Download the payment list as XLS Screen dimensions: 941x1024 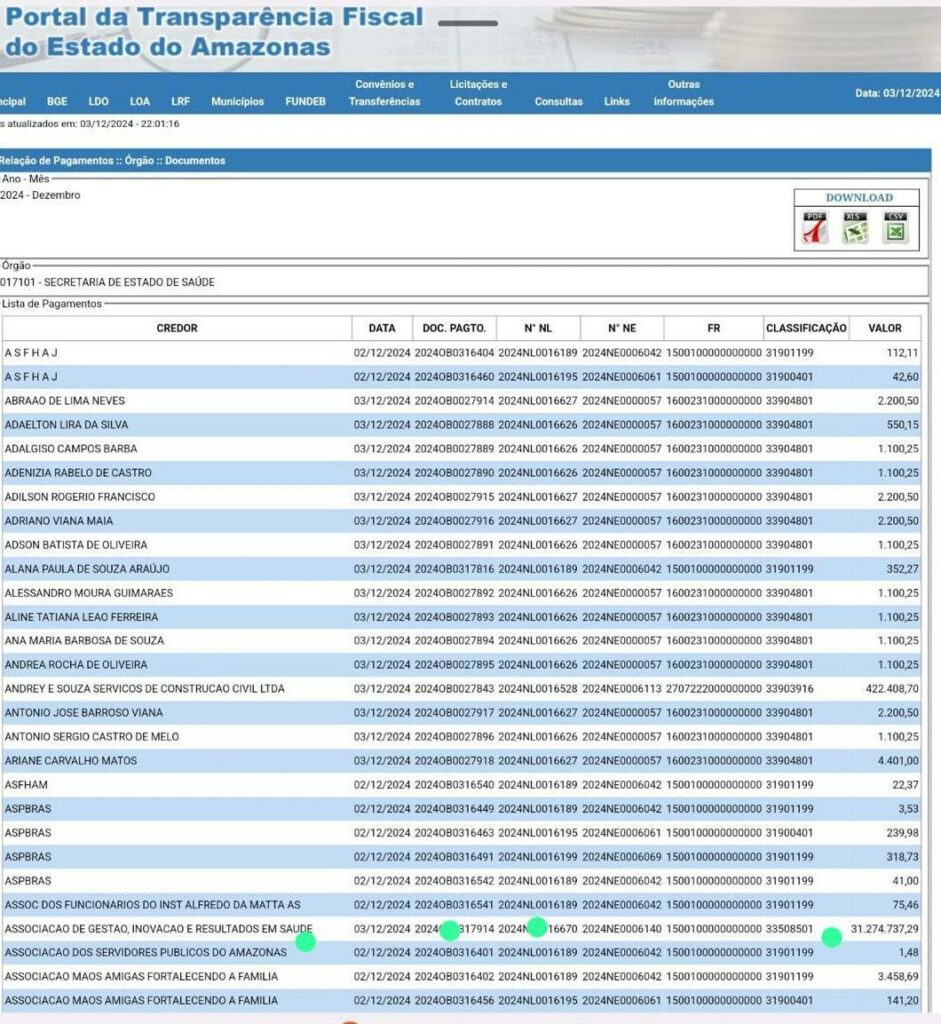coord(855,228)
